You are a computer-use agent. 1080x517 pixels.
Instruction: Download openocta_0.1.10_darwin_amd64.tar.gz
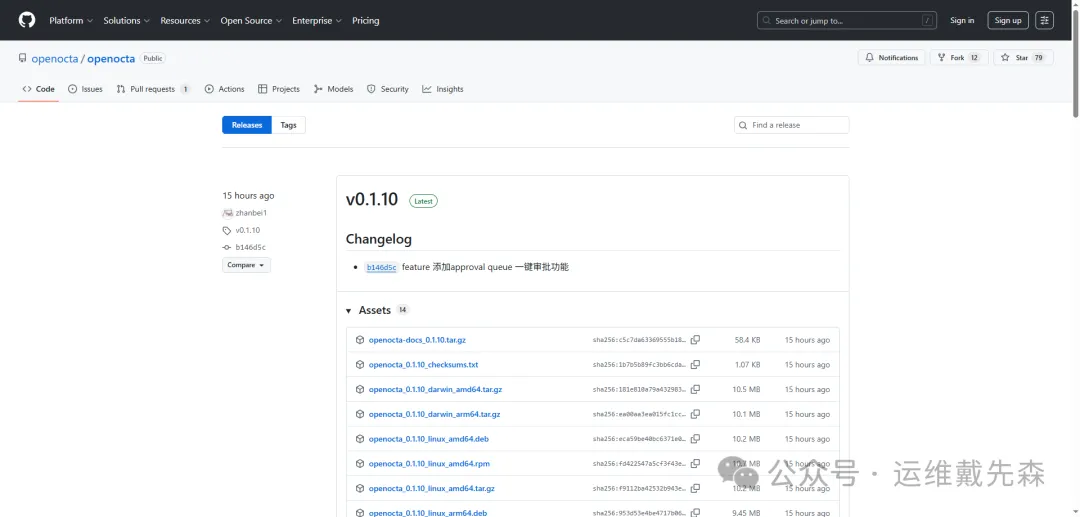[435, 390]
